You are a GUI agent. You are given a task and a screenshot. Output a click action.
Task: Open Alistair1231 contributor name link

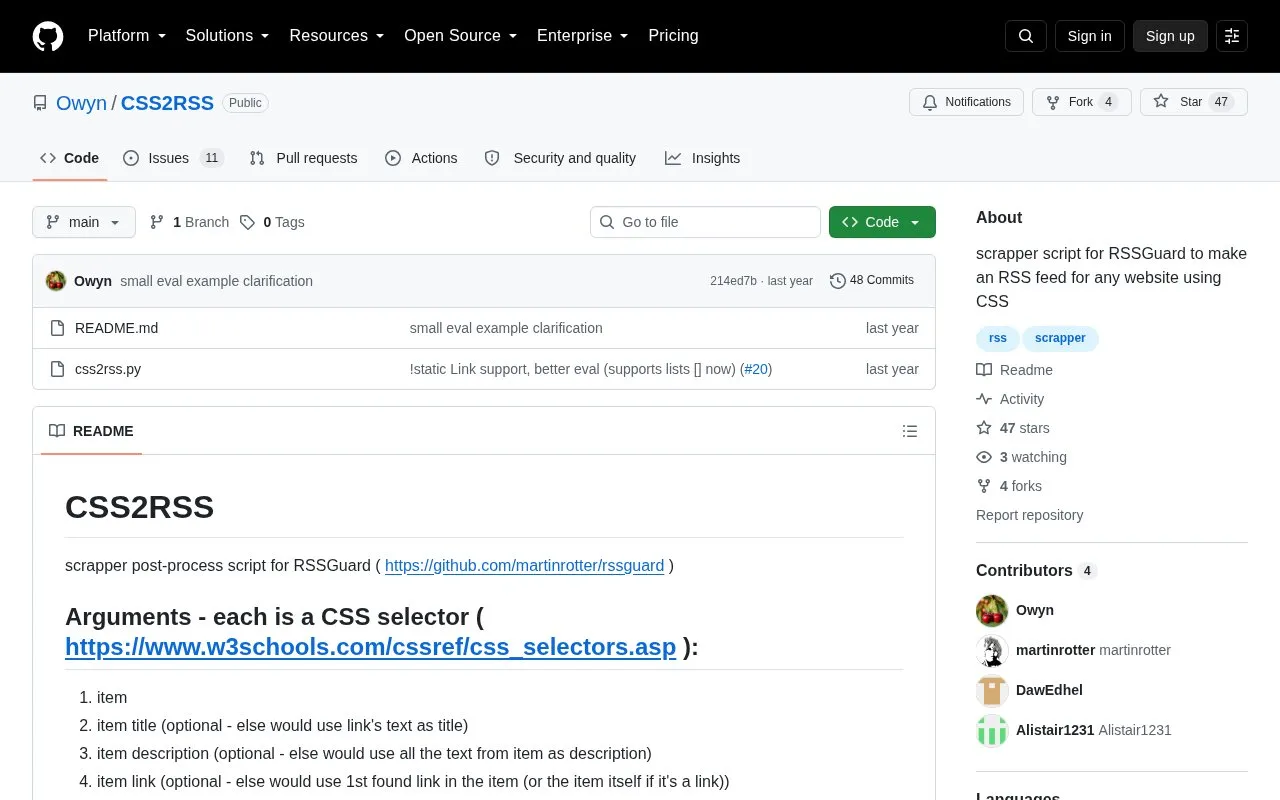click(x=1055, y=730)
